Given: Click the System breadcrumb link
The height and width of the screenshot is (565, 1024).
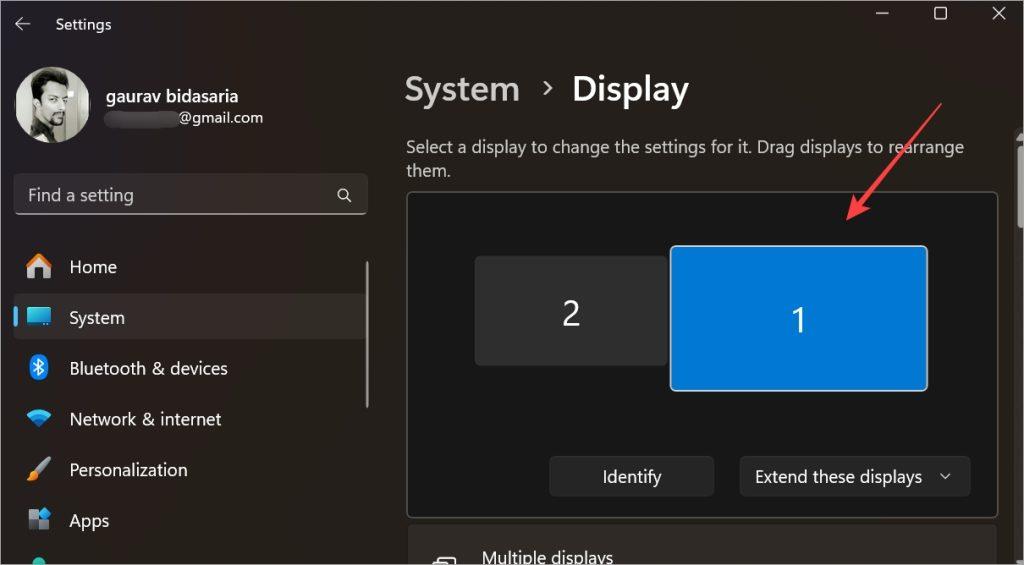Looking at the screenshot, I should pos(462,89).
